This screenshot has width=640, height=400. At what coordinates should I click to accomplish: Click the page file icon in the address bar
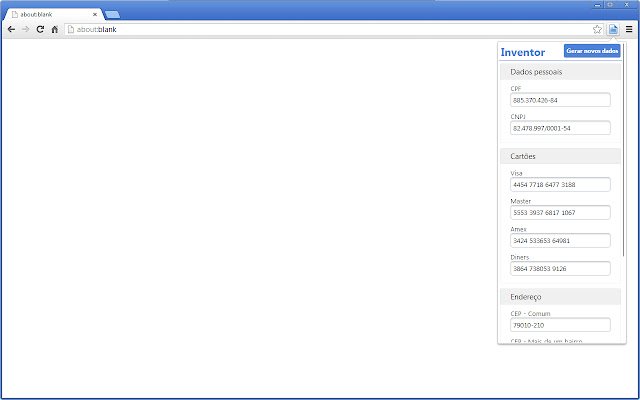71,29
